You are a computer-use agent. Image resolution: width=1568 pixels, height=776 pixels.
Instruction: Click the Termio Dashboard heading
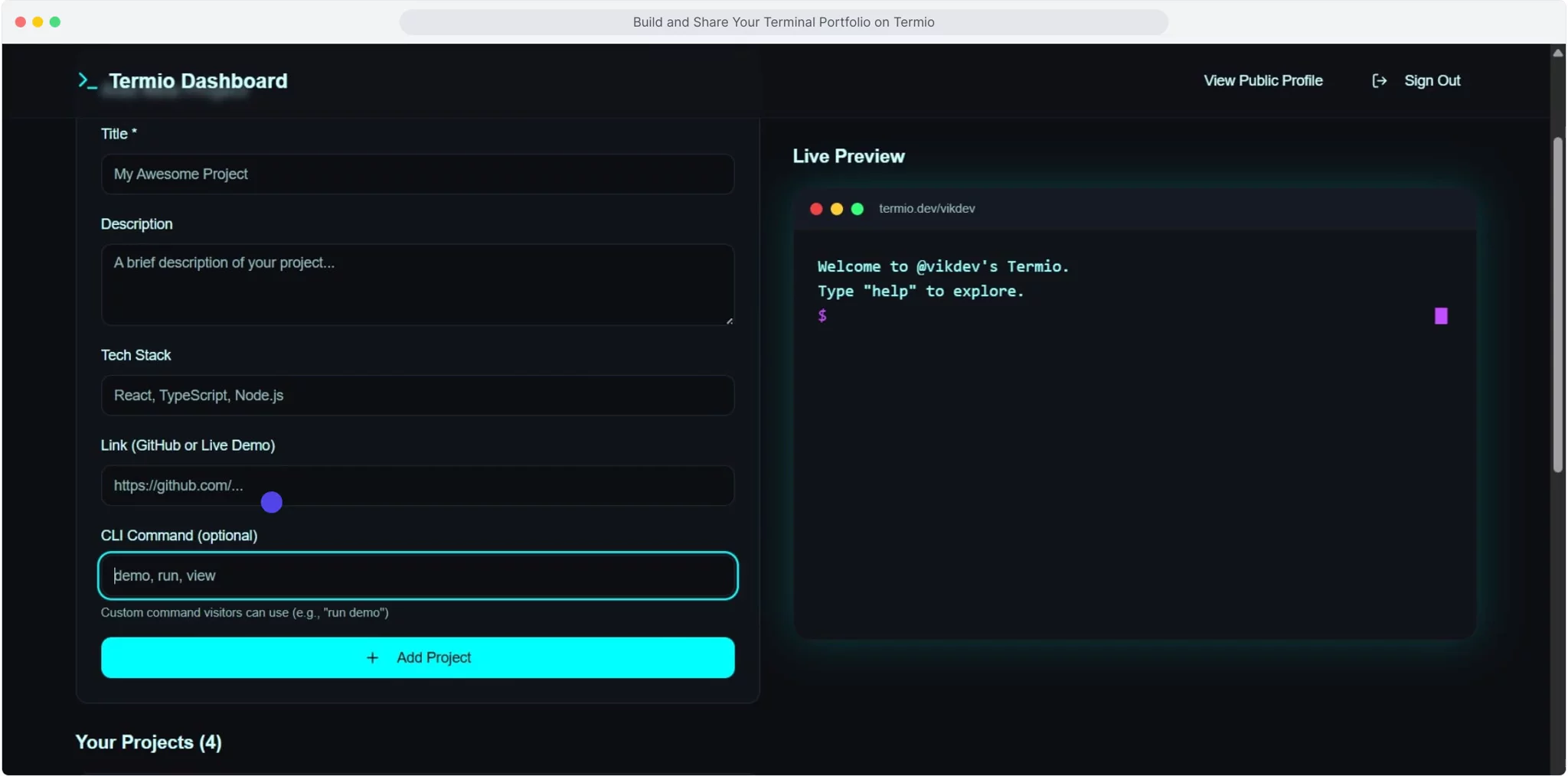pyautogui.click(x=198, y=80)
